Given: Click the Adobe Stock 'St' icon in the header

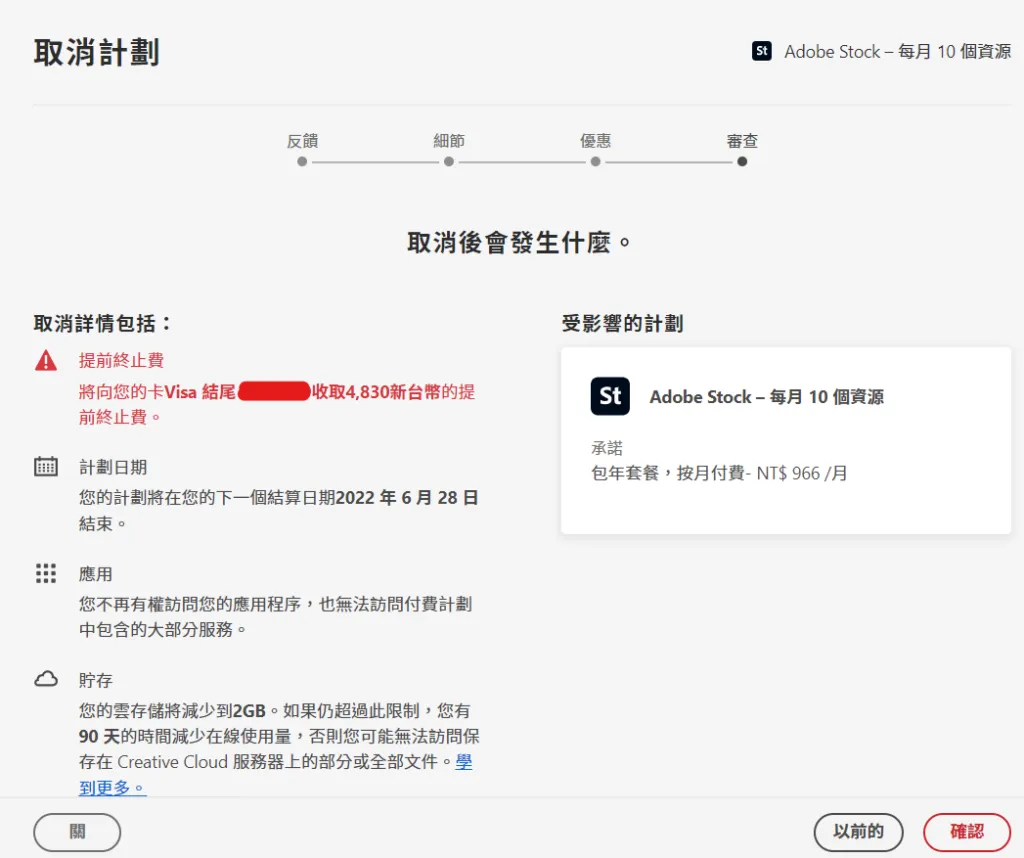Looking at the screenshot, I should [761, 51].
